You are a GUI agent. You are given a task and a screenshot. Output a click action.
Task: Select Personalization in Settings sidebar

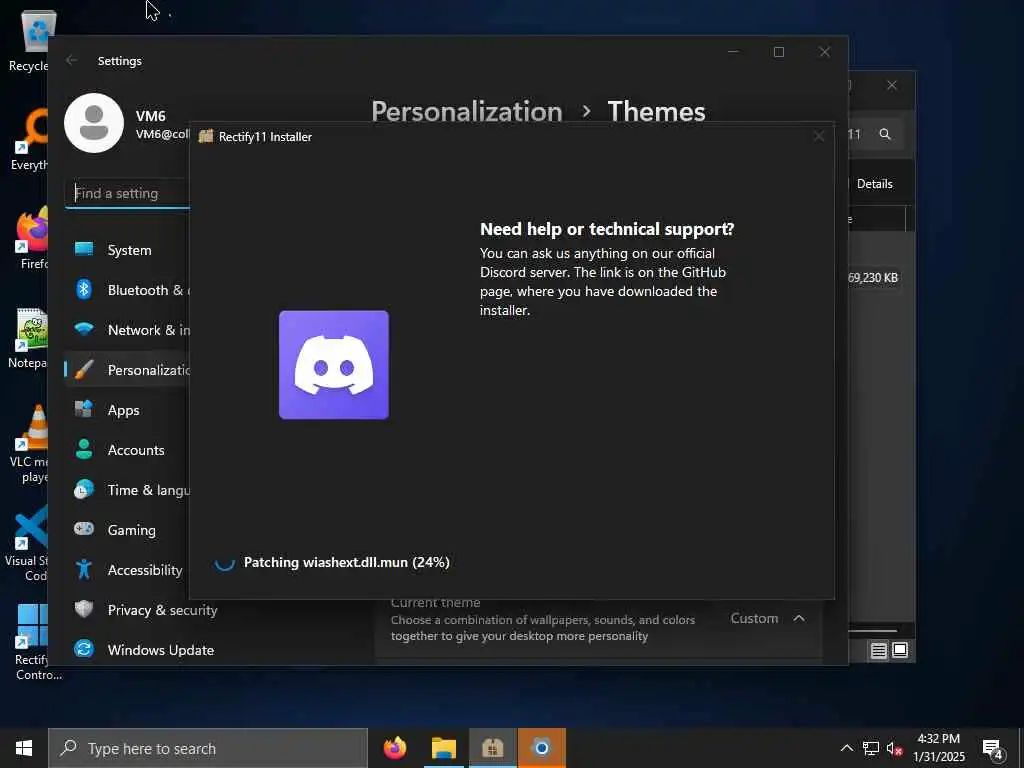click(x=127, y=370)
